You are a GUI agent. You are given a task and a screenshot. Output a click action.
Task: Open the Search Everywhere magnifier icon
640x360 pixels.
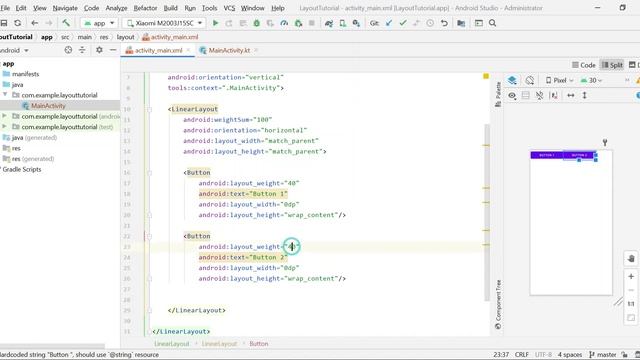point(493,23)
